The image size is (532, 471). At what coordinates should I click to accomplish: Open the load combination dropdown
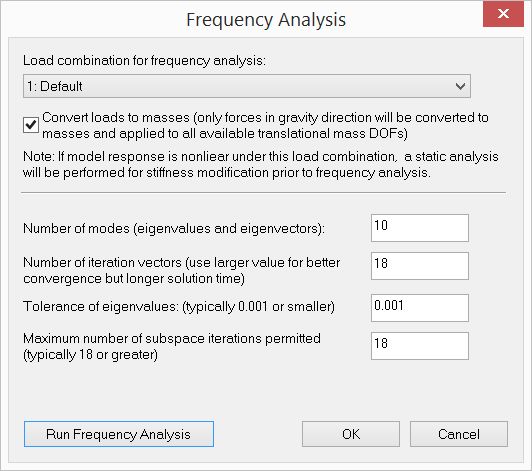(x=247, y=86)
